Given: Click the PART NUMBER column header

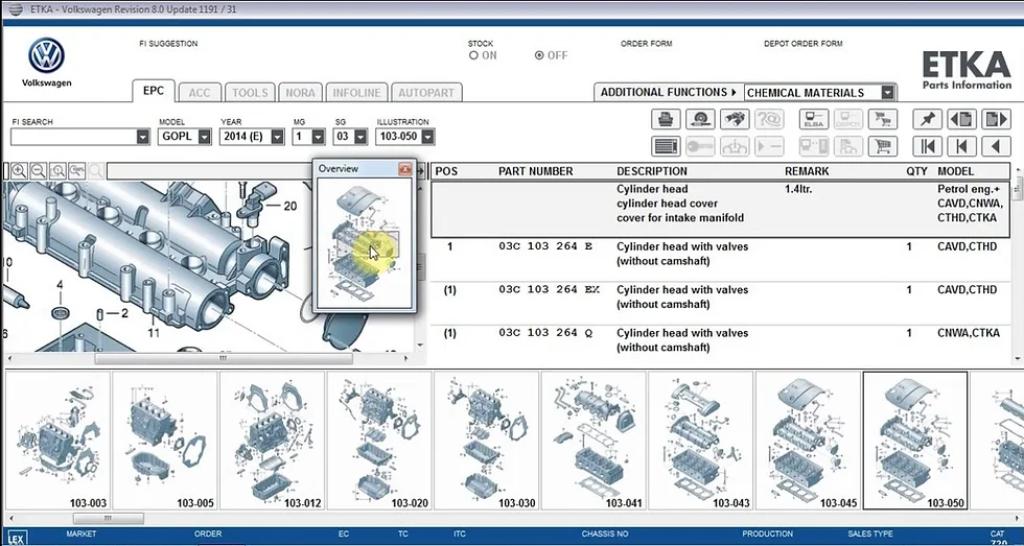Looking at the screenshot, I should 536,171.
